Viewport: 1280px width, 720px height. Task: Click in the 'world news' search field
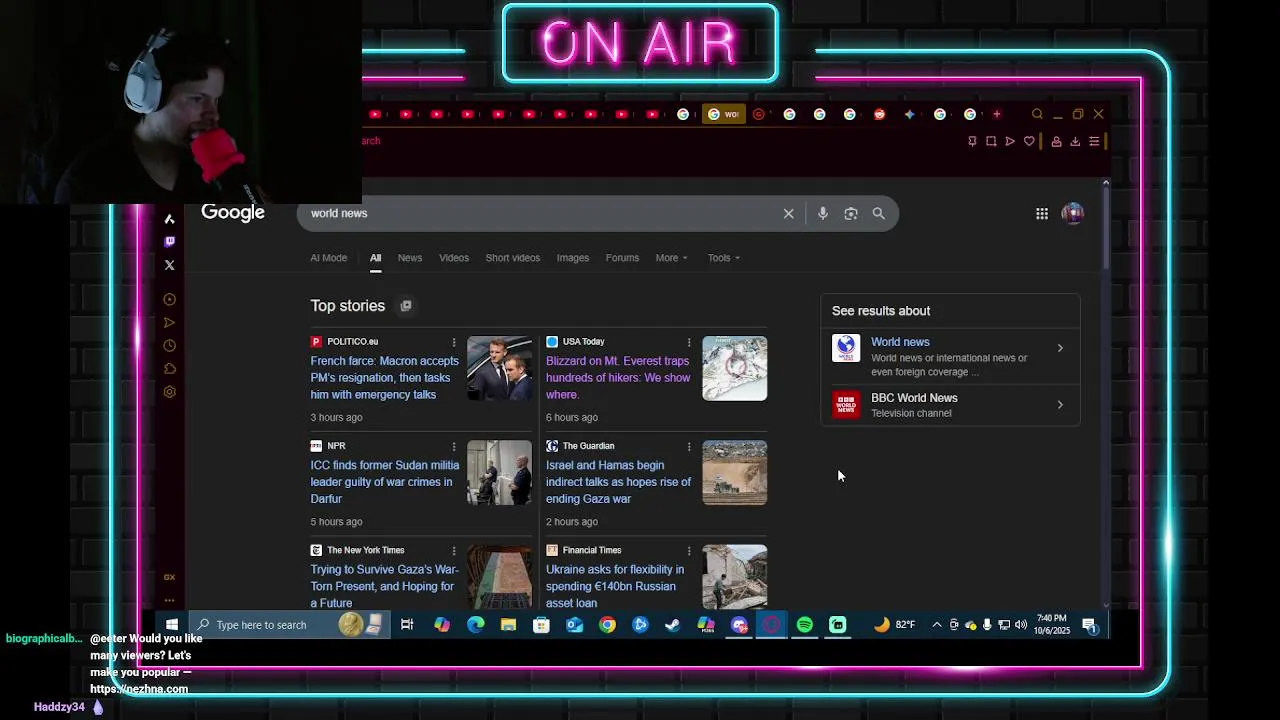[540, 213]
